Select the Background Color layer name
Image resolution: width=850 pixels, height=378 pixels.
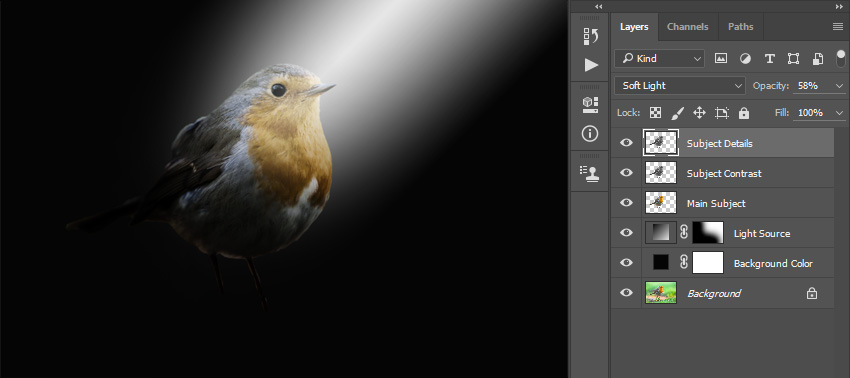[773, 264]
